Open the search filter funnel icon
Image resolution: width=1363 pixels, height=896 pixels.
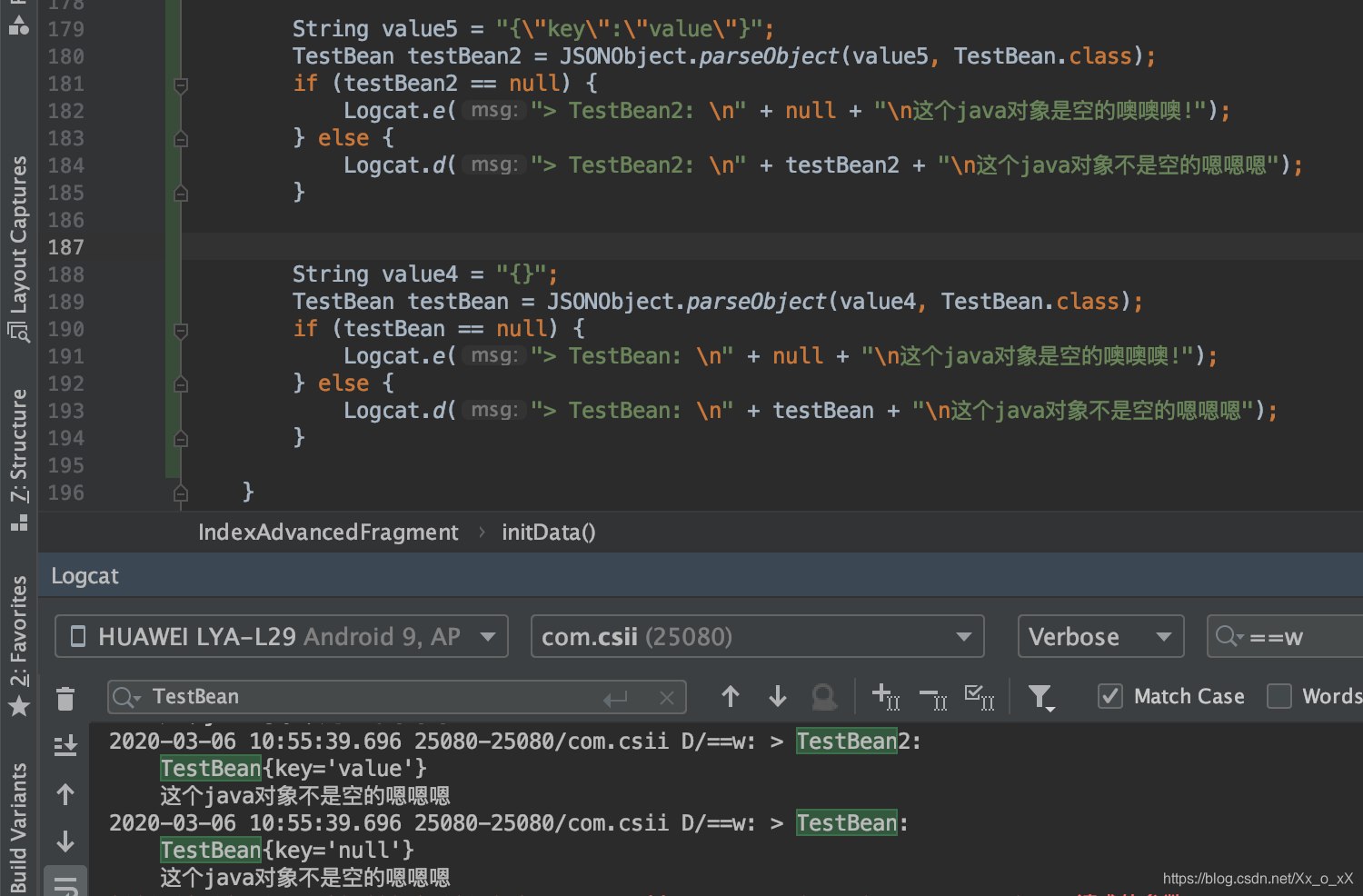1041,697
